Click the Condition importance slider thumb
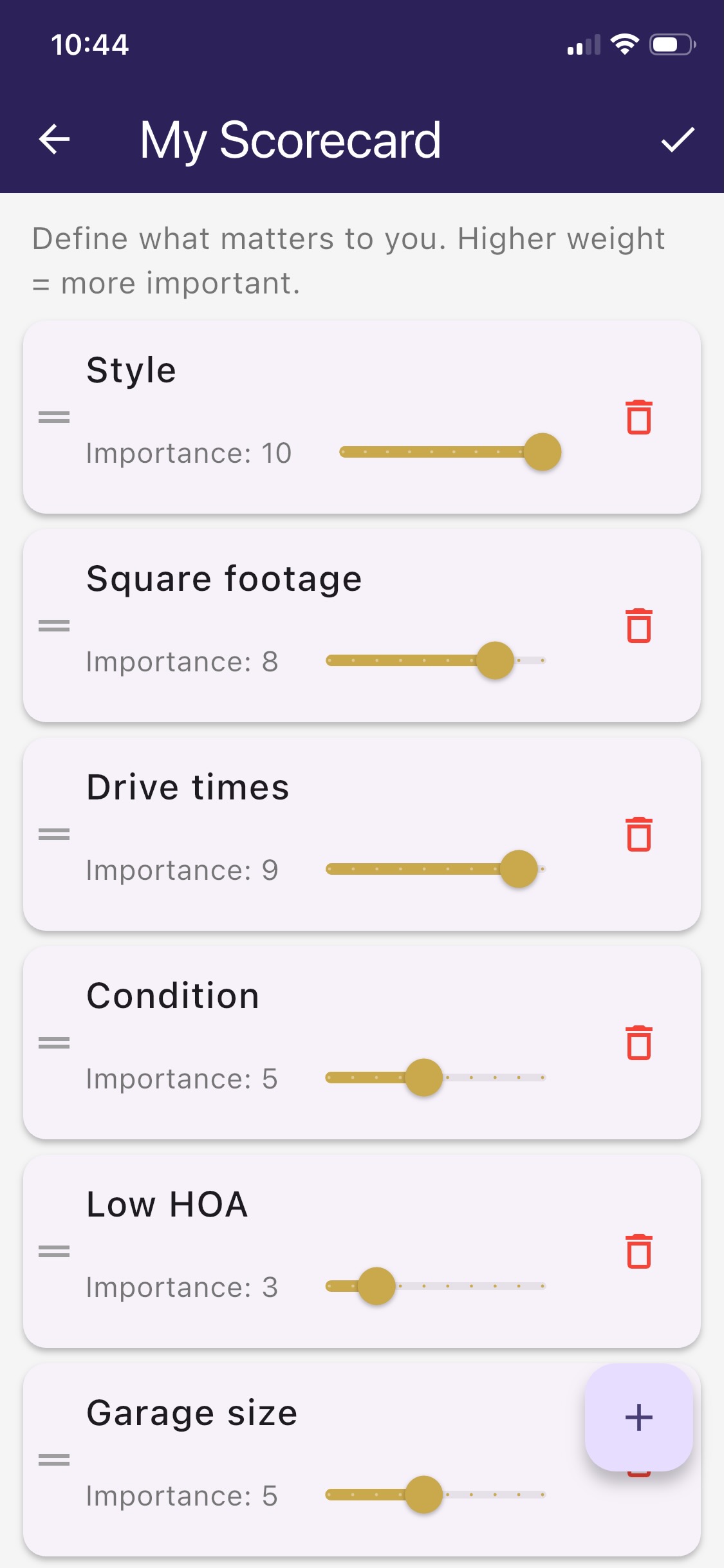 pos(423,1078)
